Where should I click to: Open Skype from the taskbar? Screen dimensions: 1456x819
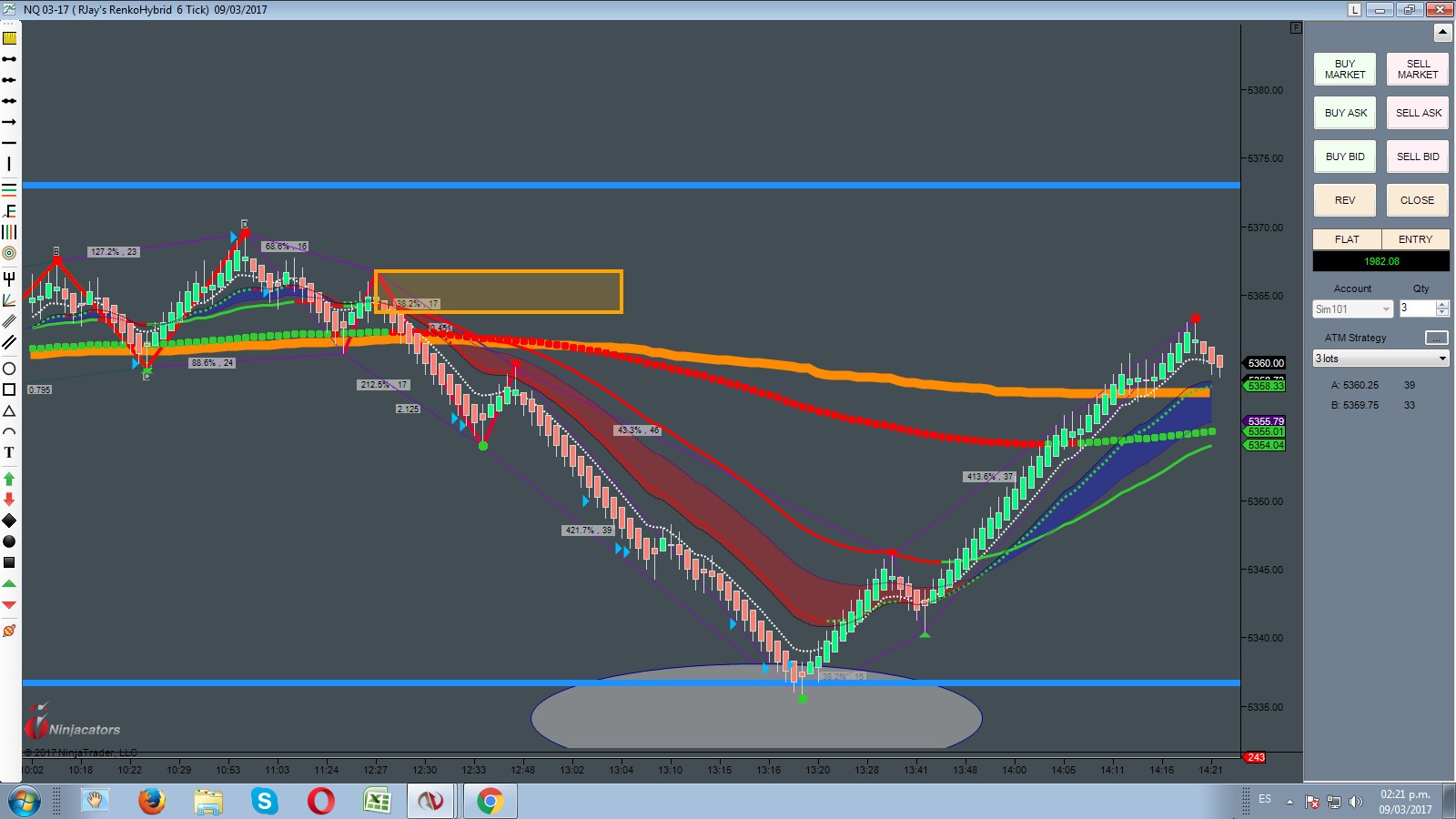pos(264,802)
